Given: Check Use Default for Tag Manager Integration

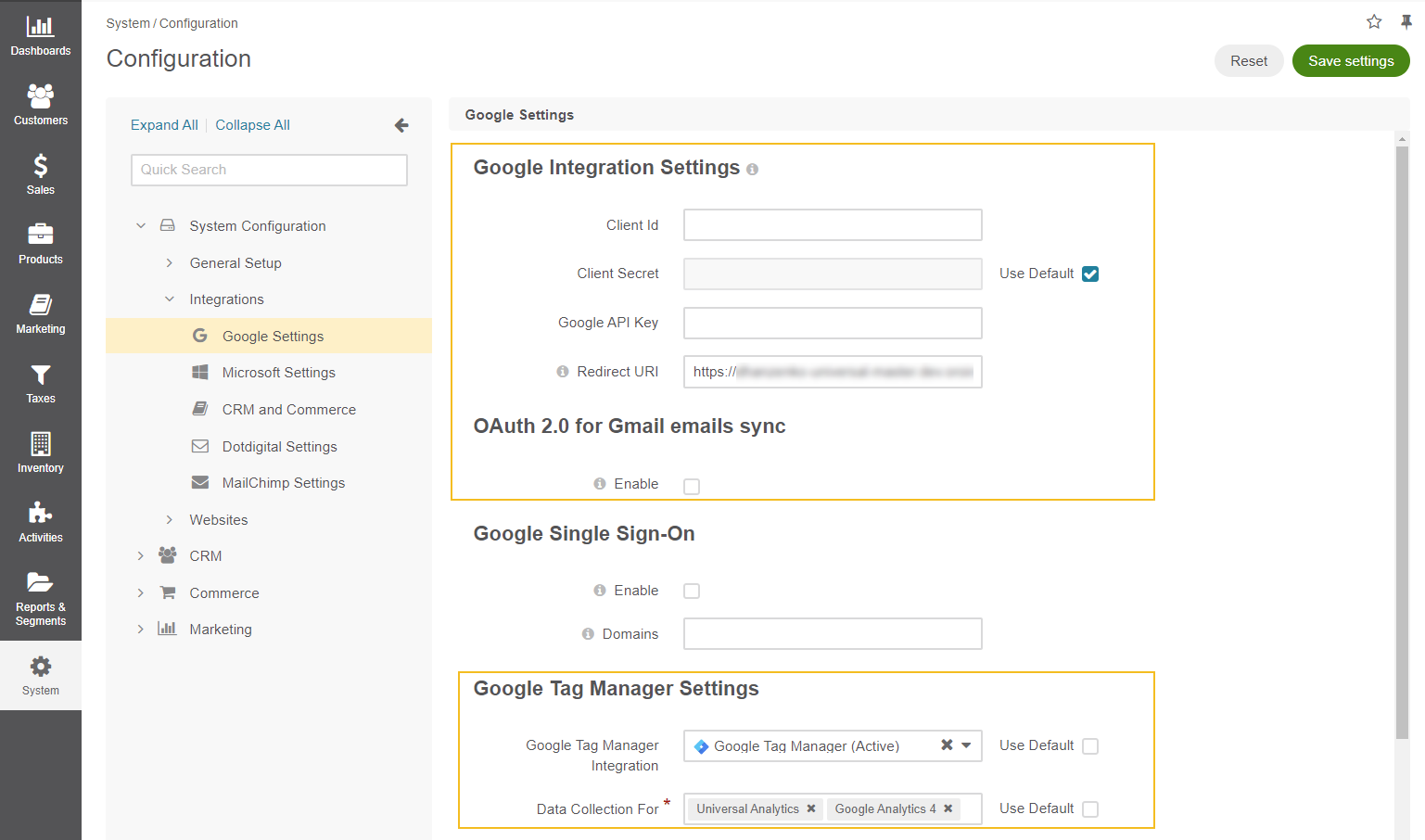Looking at the screenshot, I should coord(1090,746).
